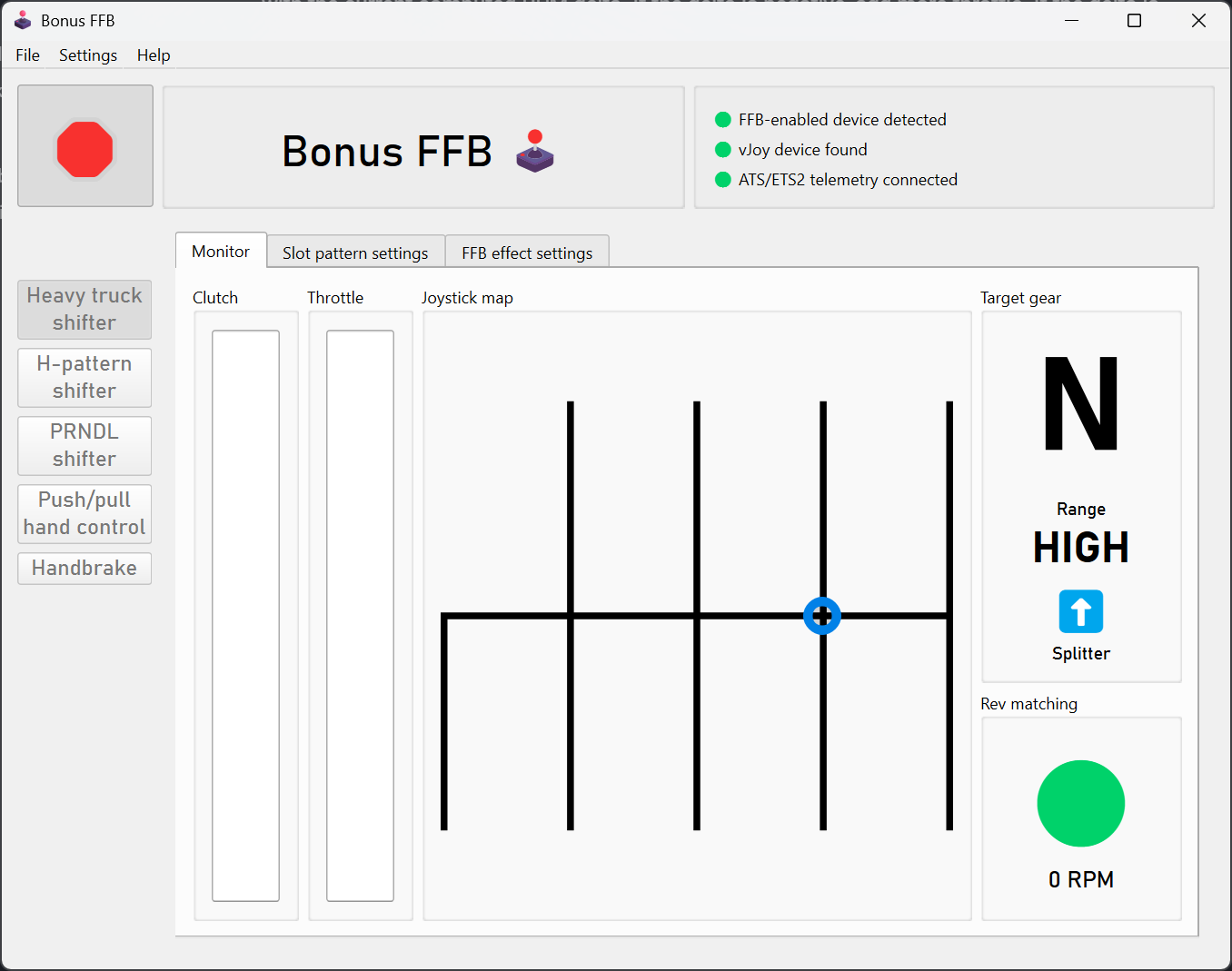Click the Target gear label

click(1021, 298)
